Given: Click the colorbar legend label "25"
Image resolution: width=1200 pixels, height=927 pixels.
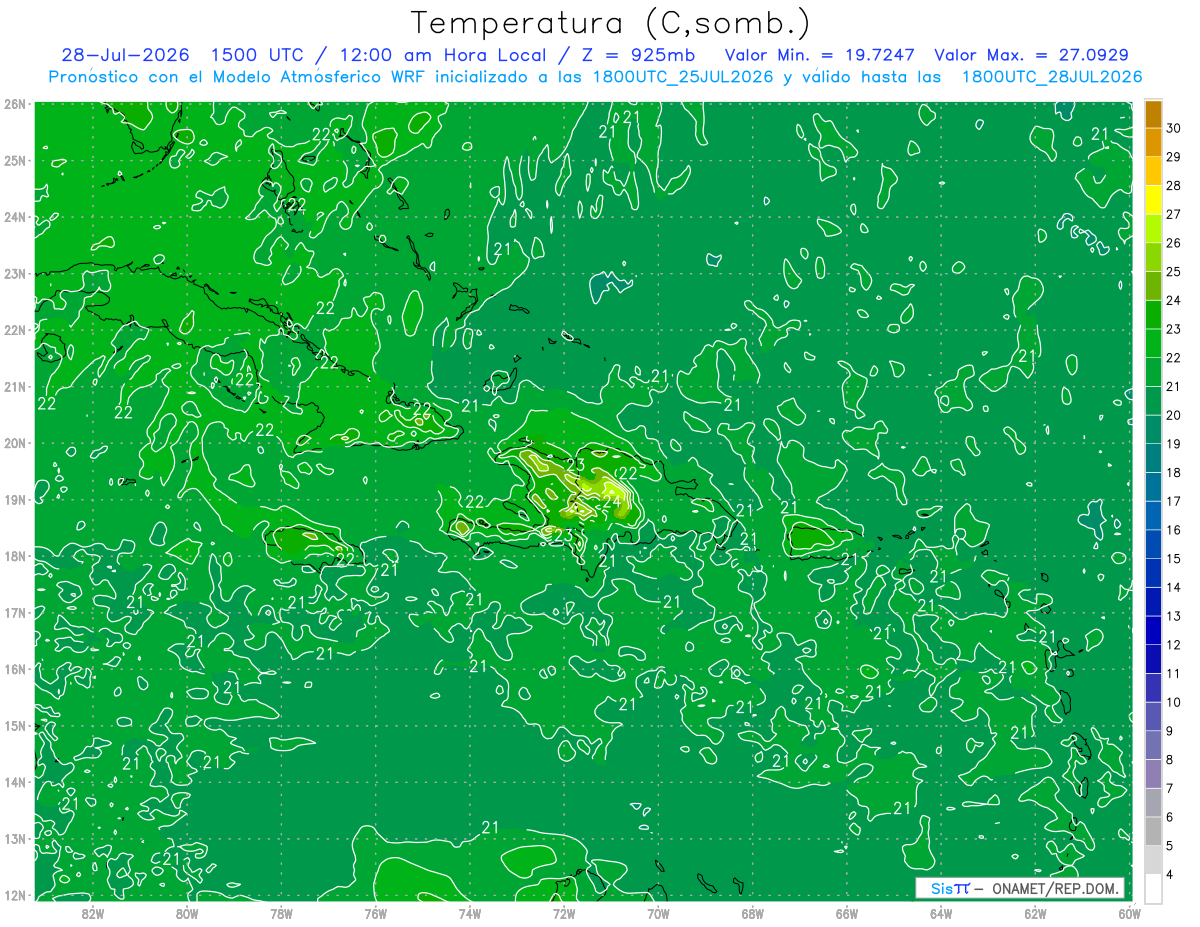Looking at the screenshot, I should 1173,272.
